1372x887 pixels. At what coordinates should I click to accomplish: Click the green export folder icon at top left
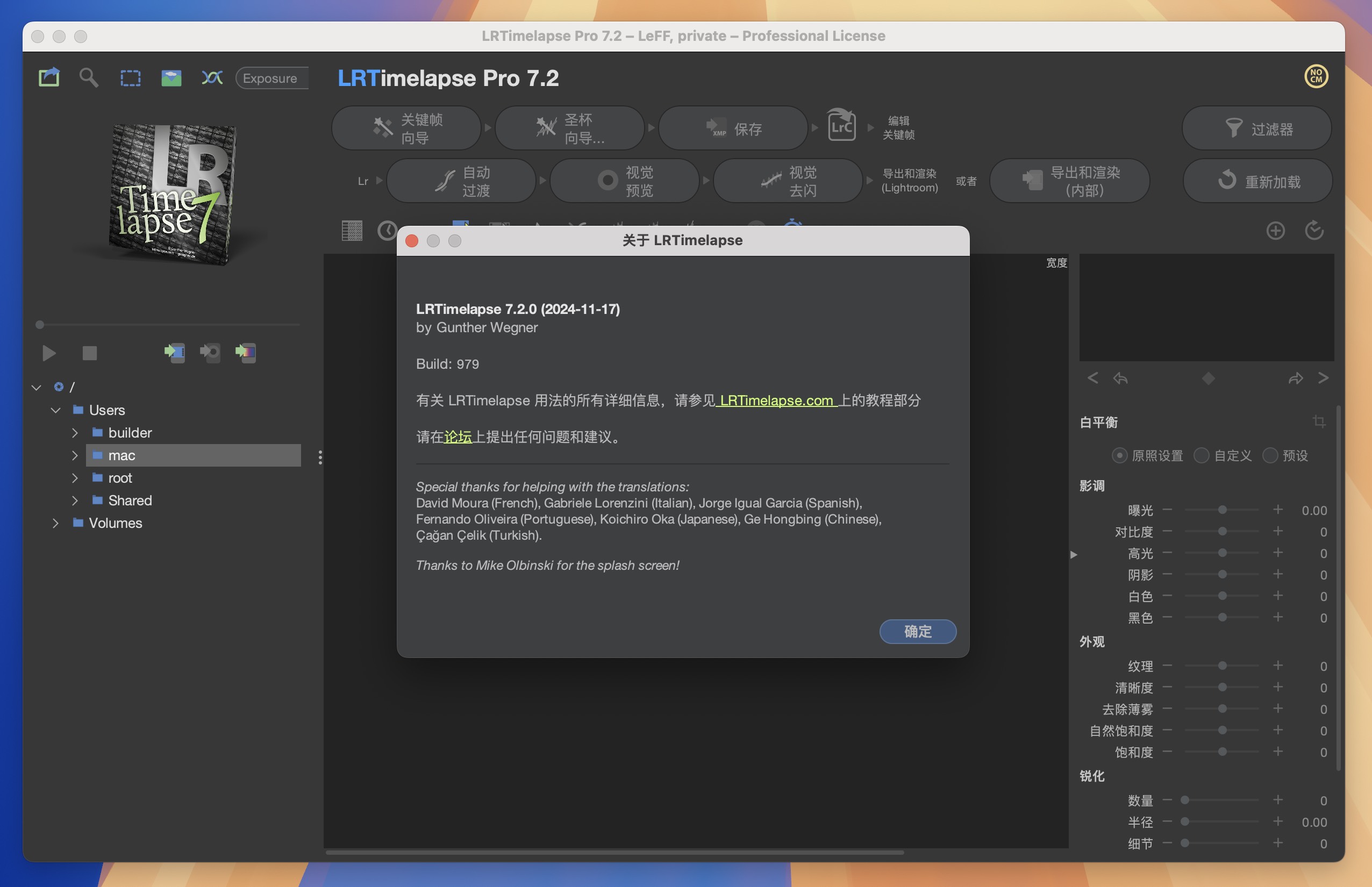pos(49,77)
